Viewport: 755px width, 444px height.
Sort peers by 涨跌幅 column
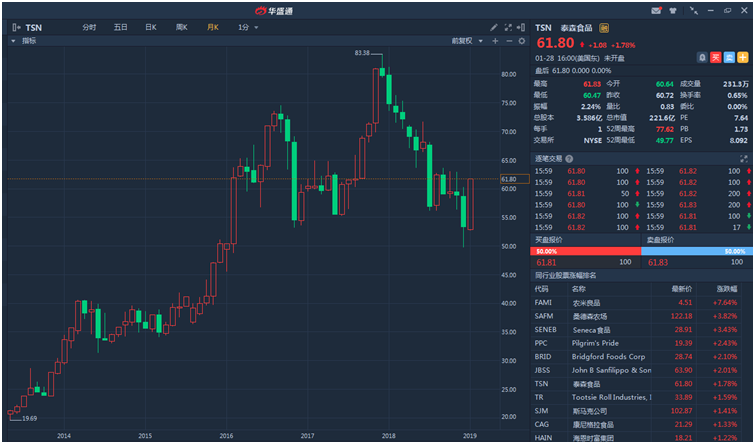coord(727,289)
